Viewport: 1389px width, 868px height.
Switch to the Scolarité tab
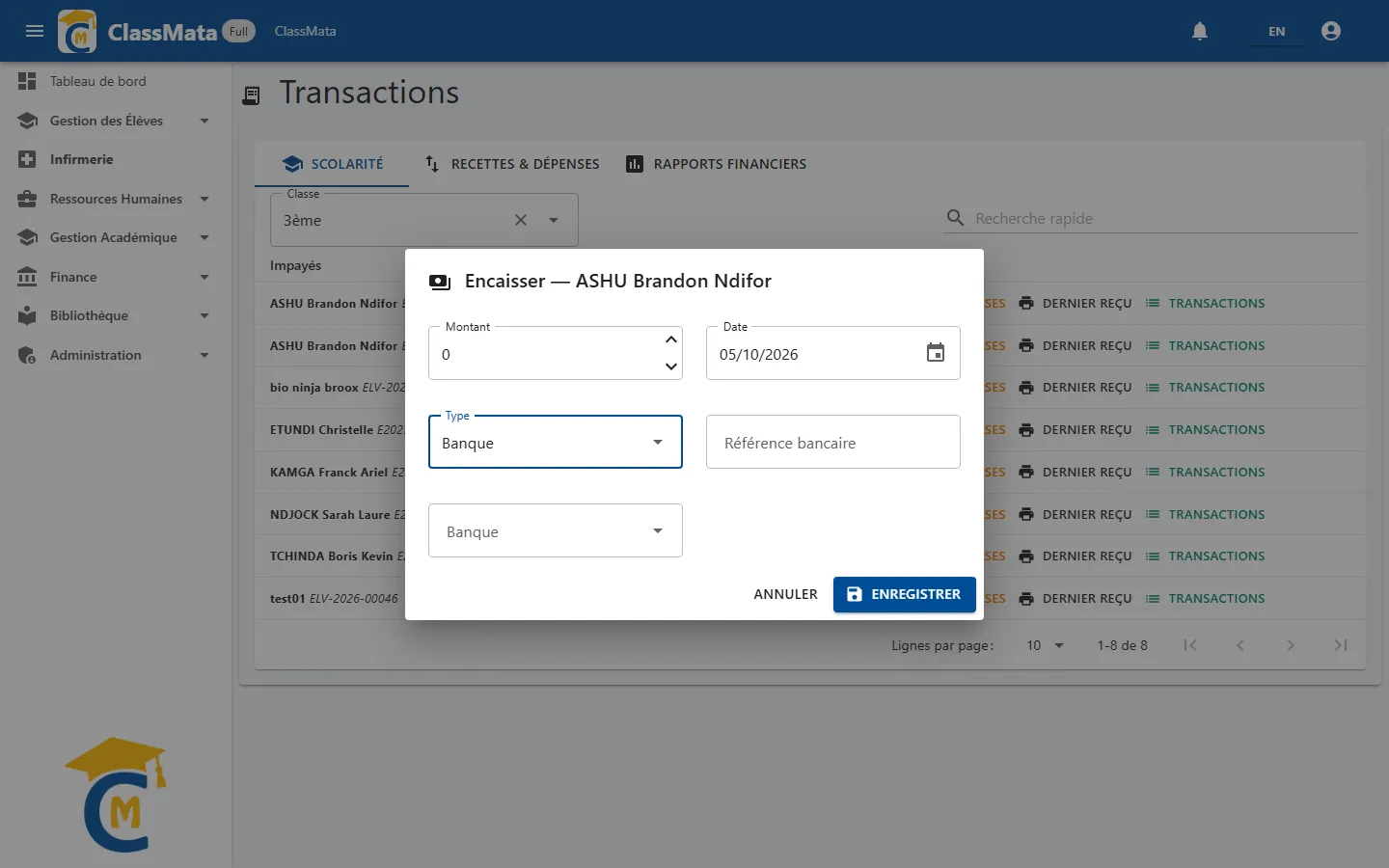click(332, 164)
